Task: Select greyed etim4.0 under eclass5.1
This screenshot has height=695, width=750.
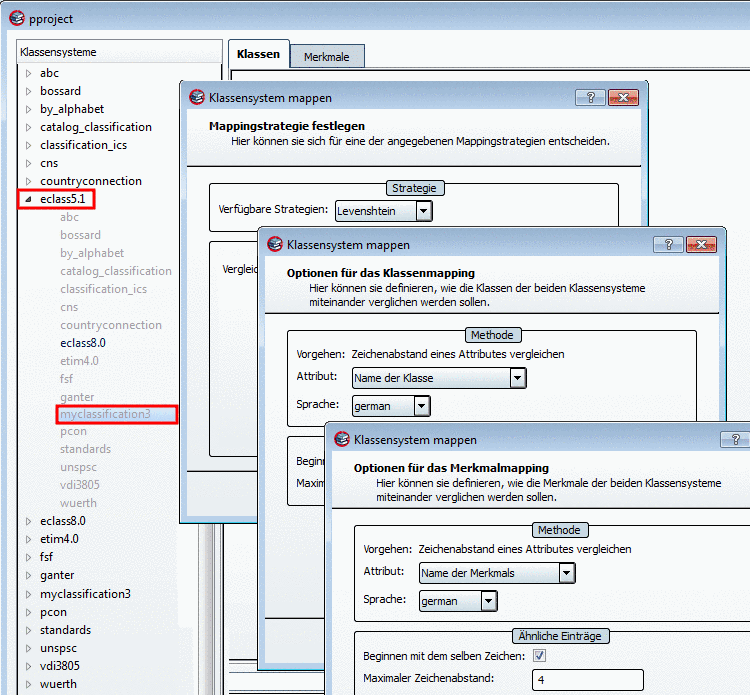Action: (79, 361)
